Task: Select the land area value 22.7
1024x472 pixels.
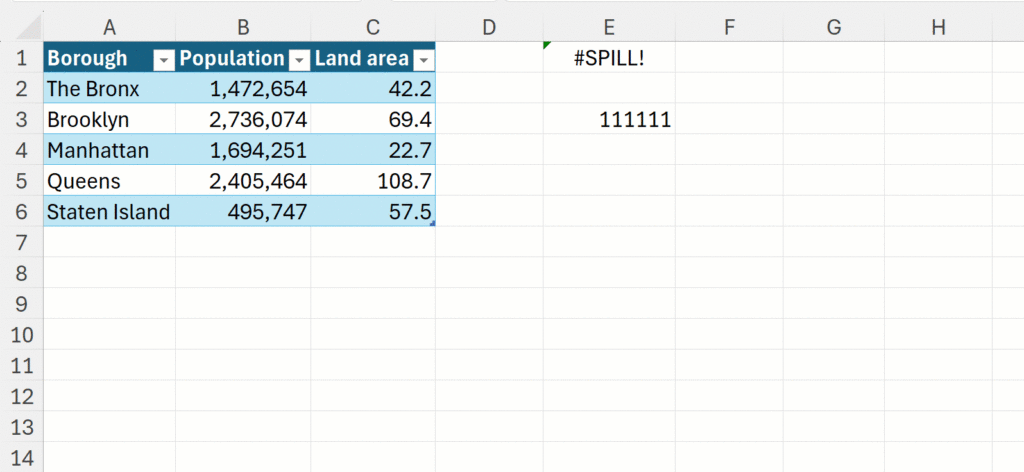Action: pyautogui.click(x=373, y=149)
